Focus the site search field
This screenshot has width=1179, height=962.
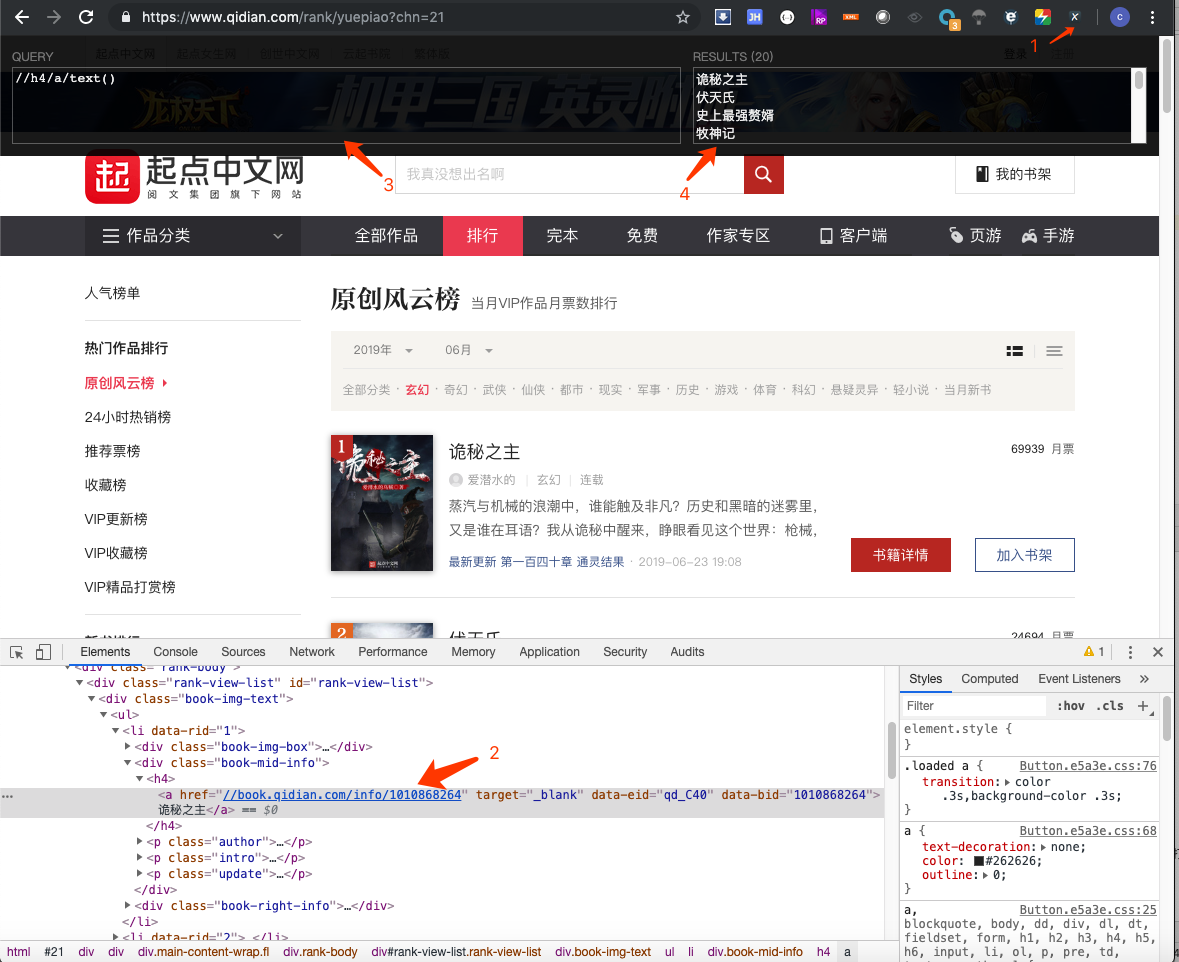pyautogui.click(x=570, y=174)
